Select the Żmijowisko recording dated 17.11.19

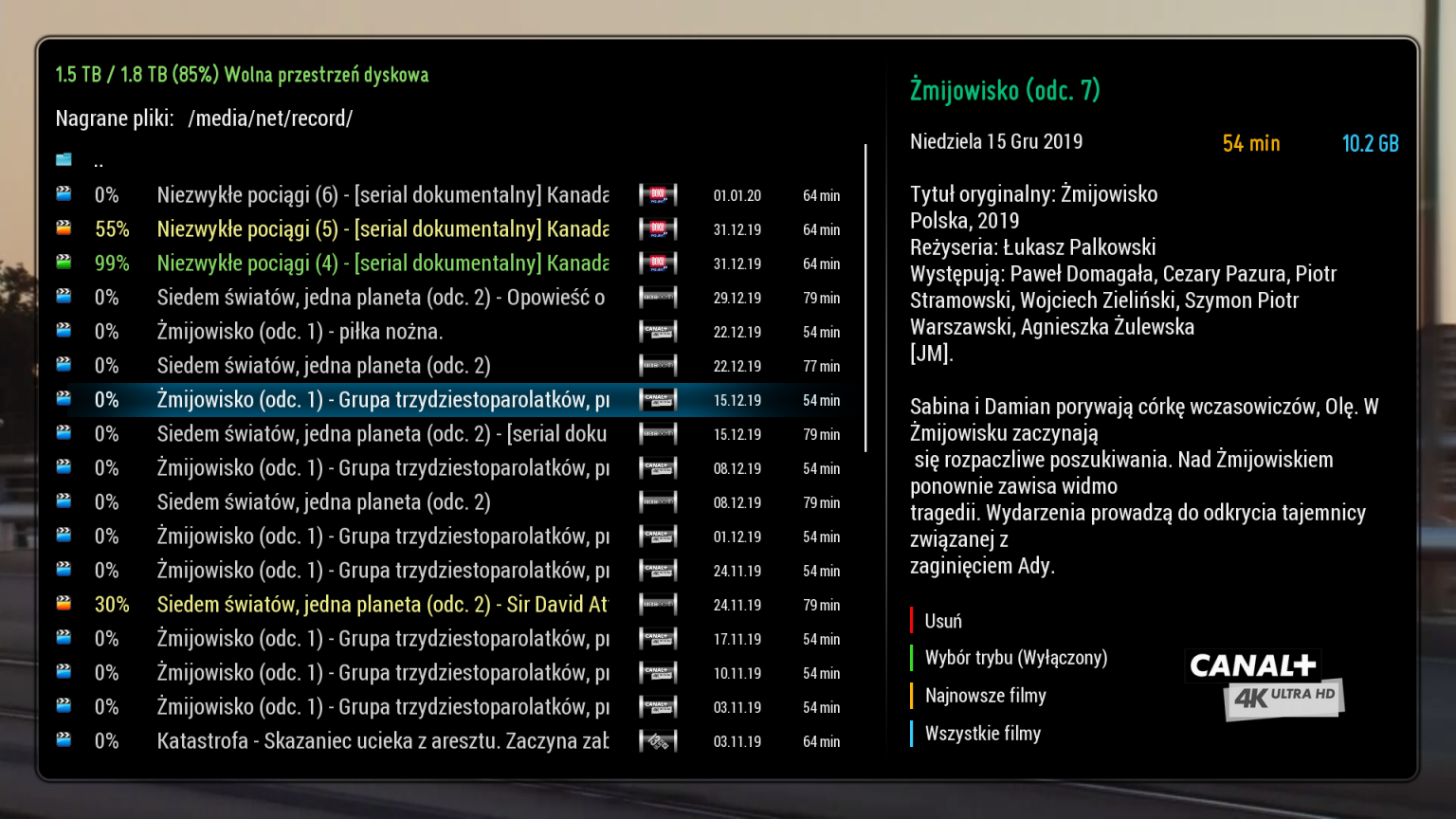[382, 639]
